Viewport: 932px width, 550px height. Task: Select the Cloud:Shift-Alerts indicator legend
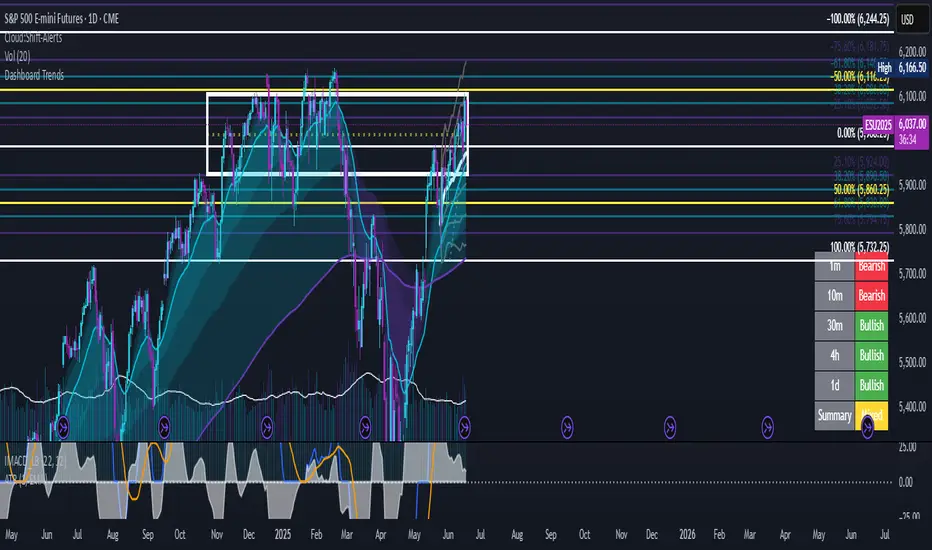coord(33,38)
